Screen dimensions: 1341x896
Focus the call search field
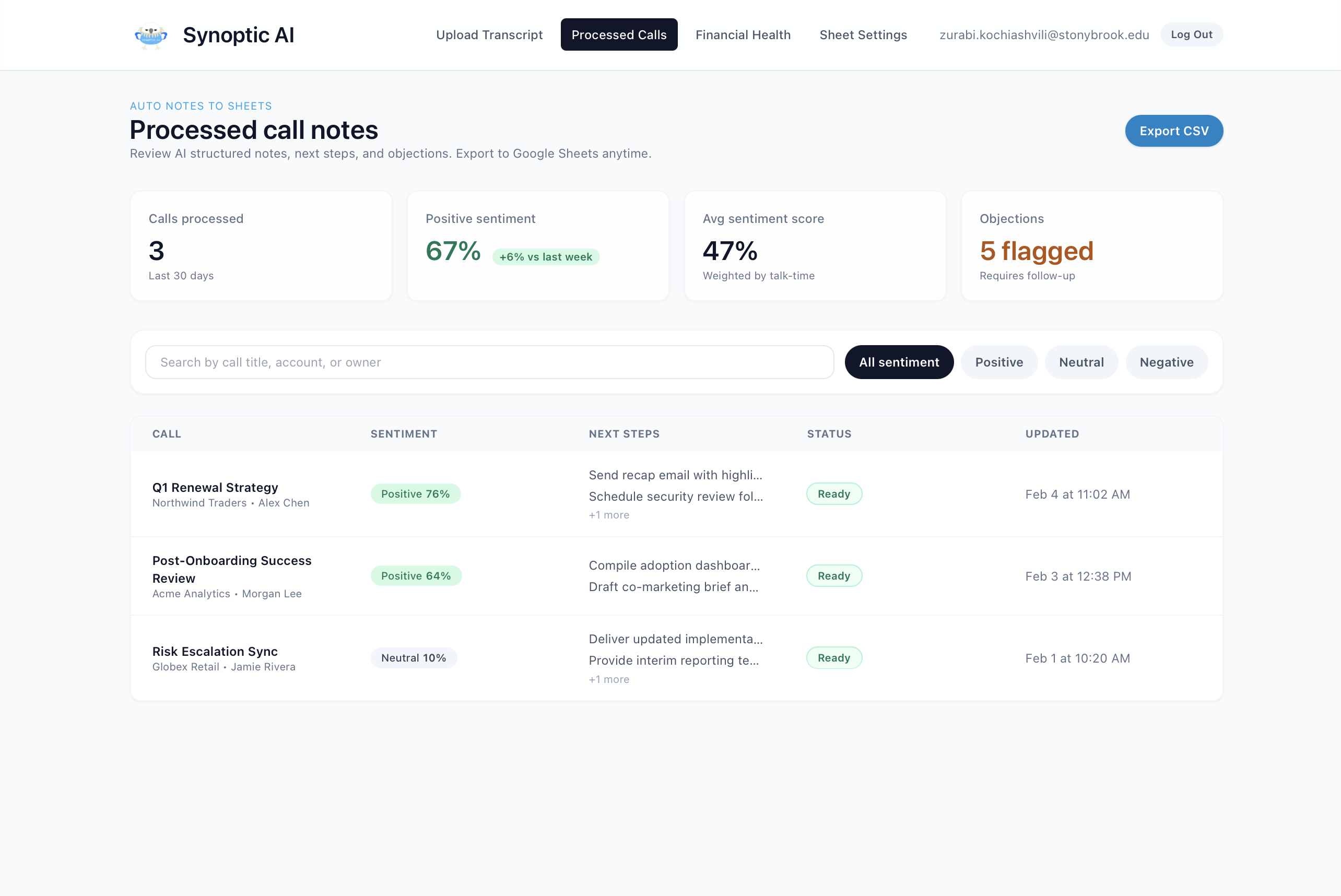click(x=489, y=362)
